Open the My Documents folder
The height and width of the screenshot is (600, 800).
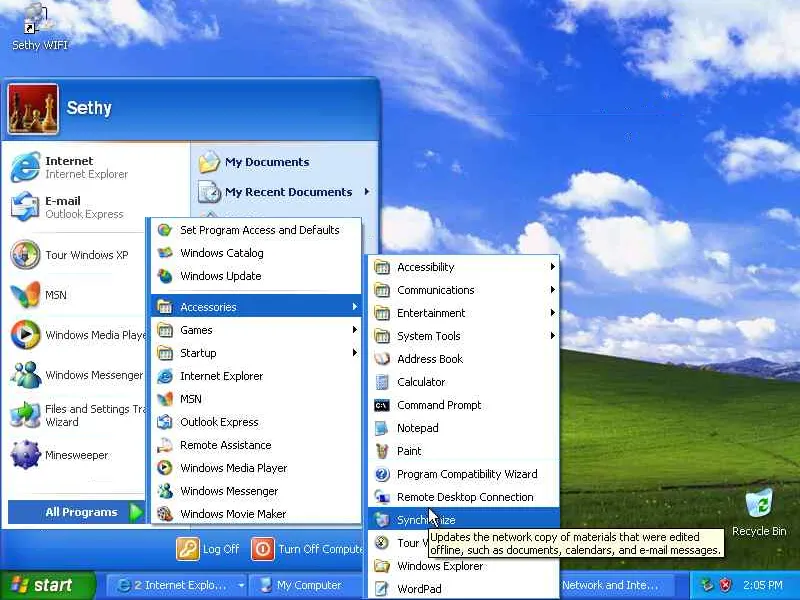[x=254, y=162]
